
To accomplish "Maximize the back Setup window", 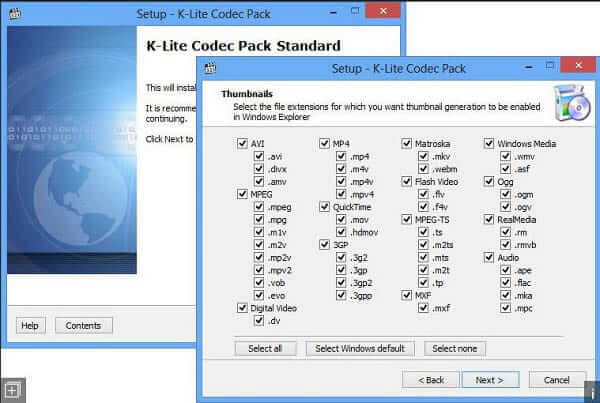I will (x=355, y=11).
